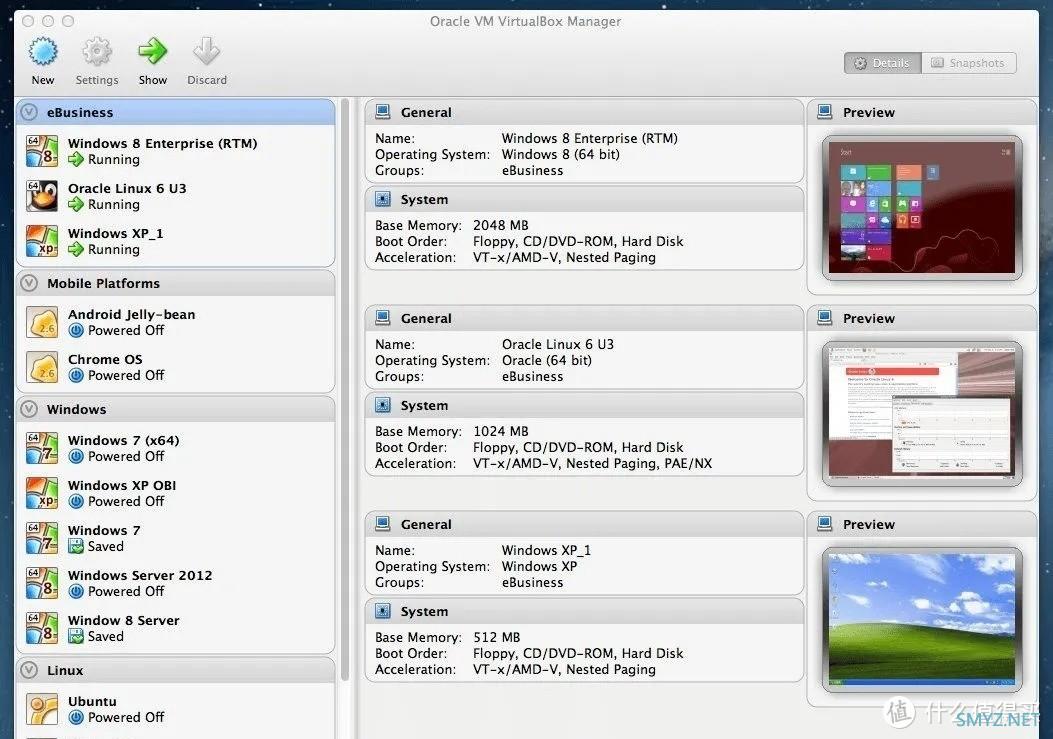Select Windows 8 Enterprise (RTM) in VM list
Image resolution: width=1053 pixels, height=739 pixels.
[175, 151]
